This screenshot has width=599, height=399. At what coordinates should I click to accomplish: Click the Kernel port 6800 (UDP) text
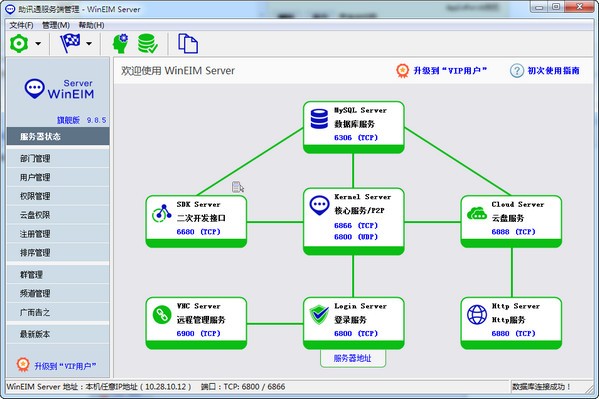(356, 237)
